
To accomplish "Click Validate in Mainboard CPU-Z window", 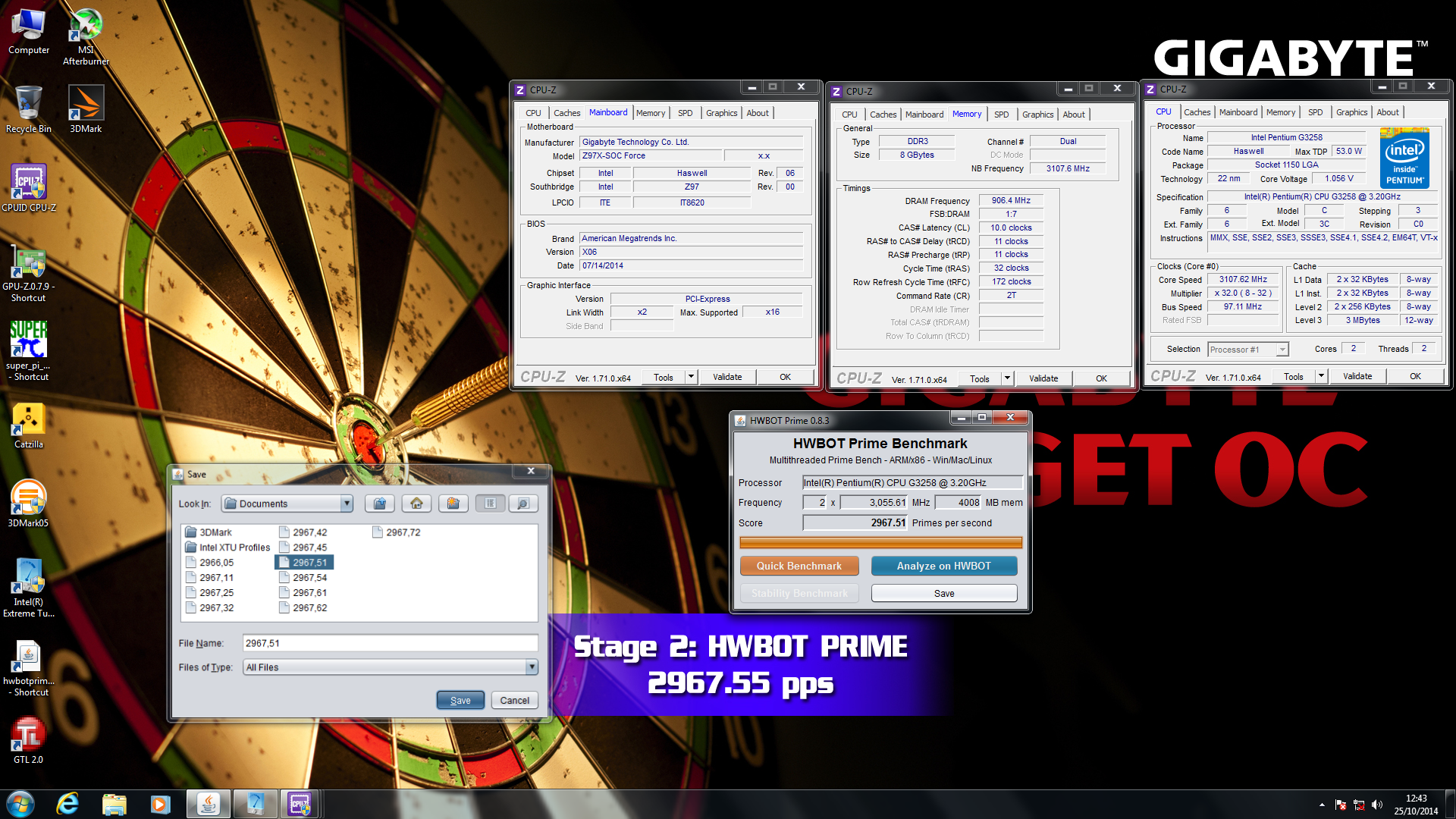I will click(727, 377).
